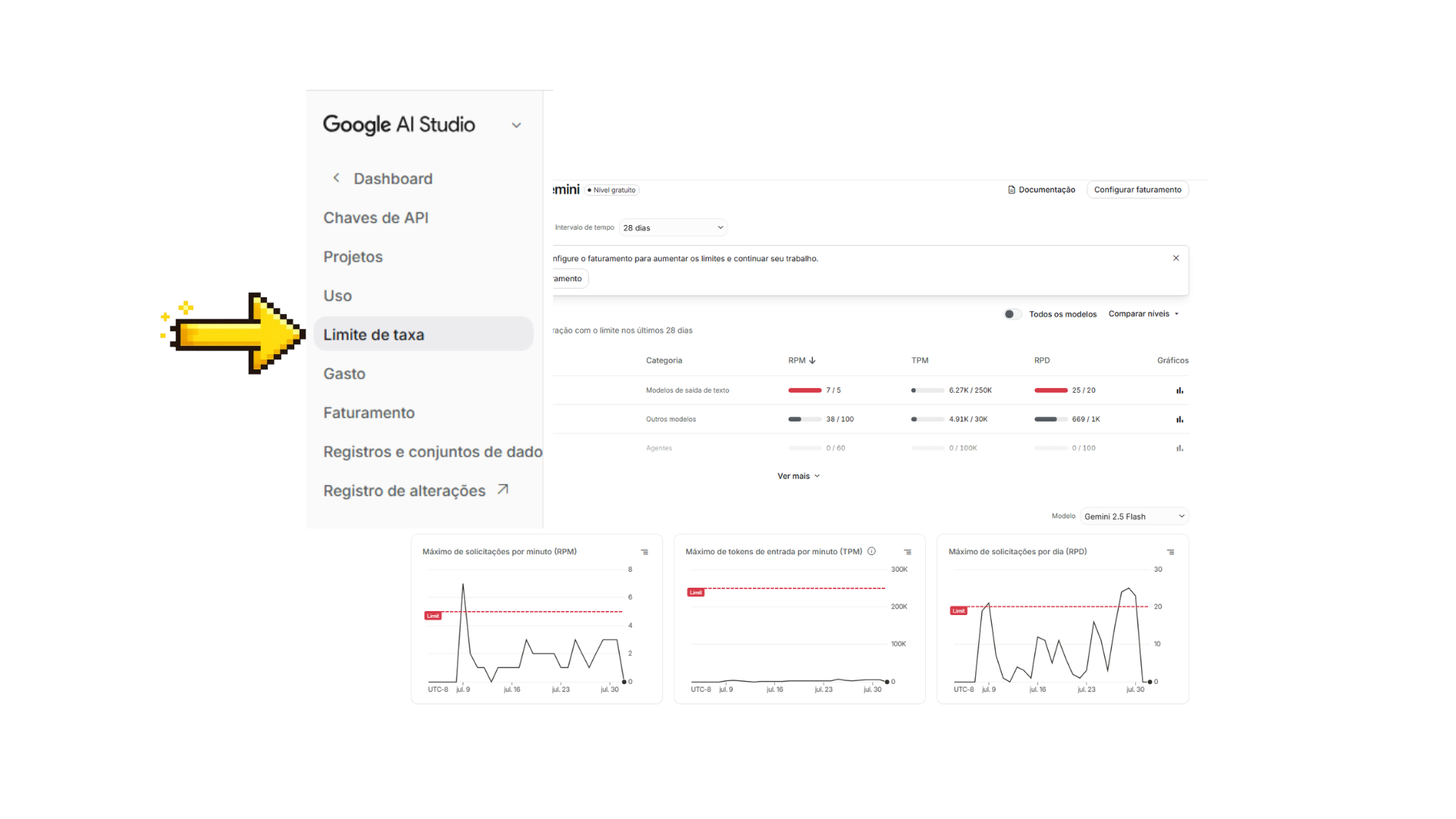Click the Nível gratuito badge
The height and width of the screenshot is (819, 1456).
(x=612, y=190)
